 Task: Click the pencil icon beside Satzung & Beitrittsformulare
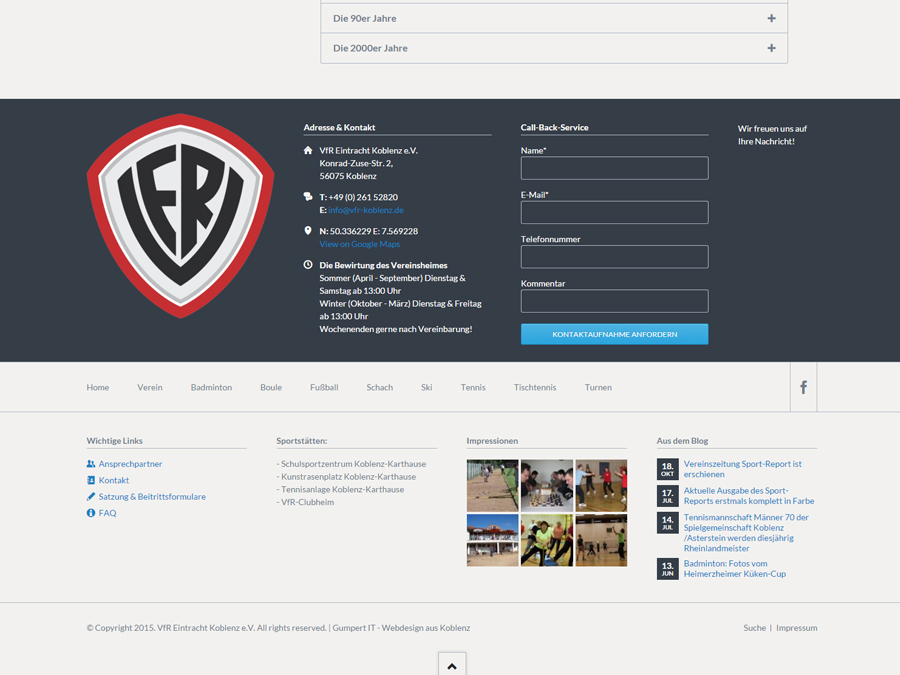(91, 496)
